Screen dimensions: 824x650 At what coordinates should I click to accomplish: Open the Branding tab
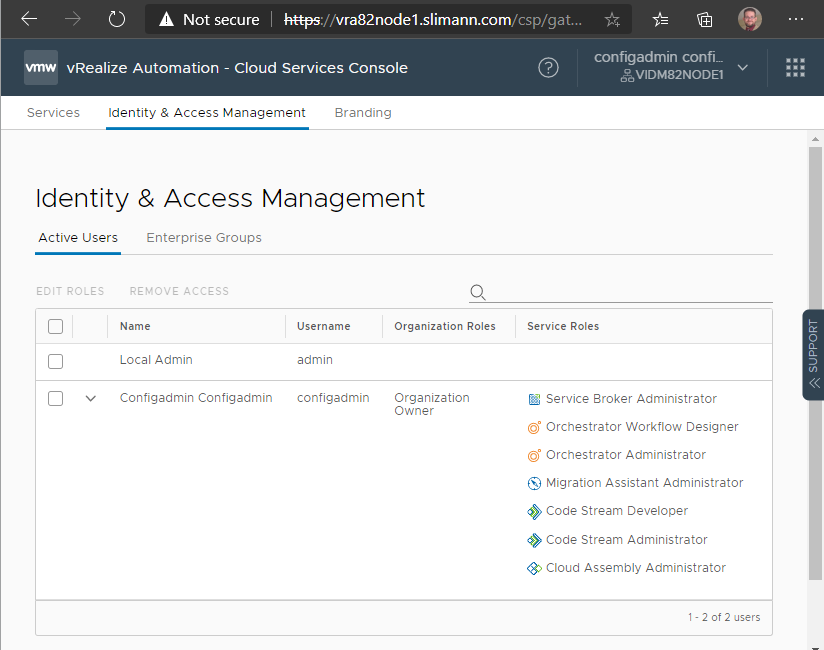coord(363,112)
